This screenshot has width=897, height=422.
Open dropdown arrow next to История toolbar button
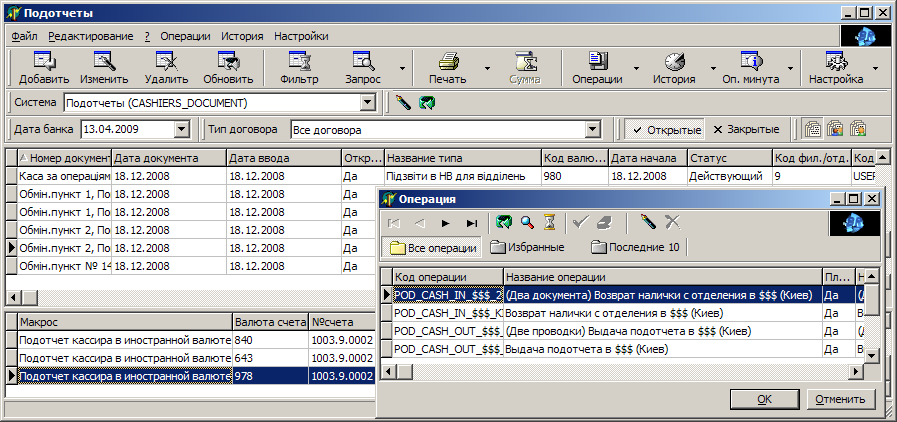(713, 67)
